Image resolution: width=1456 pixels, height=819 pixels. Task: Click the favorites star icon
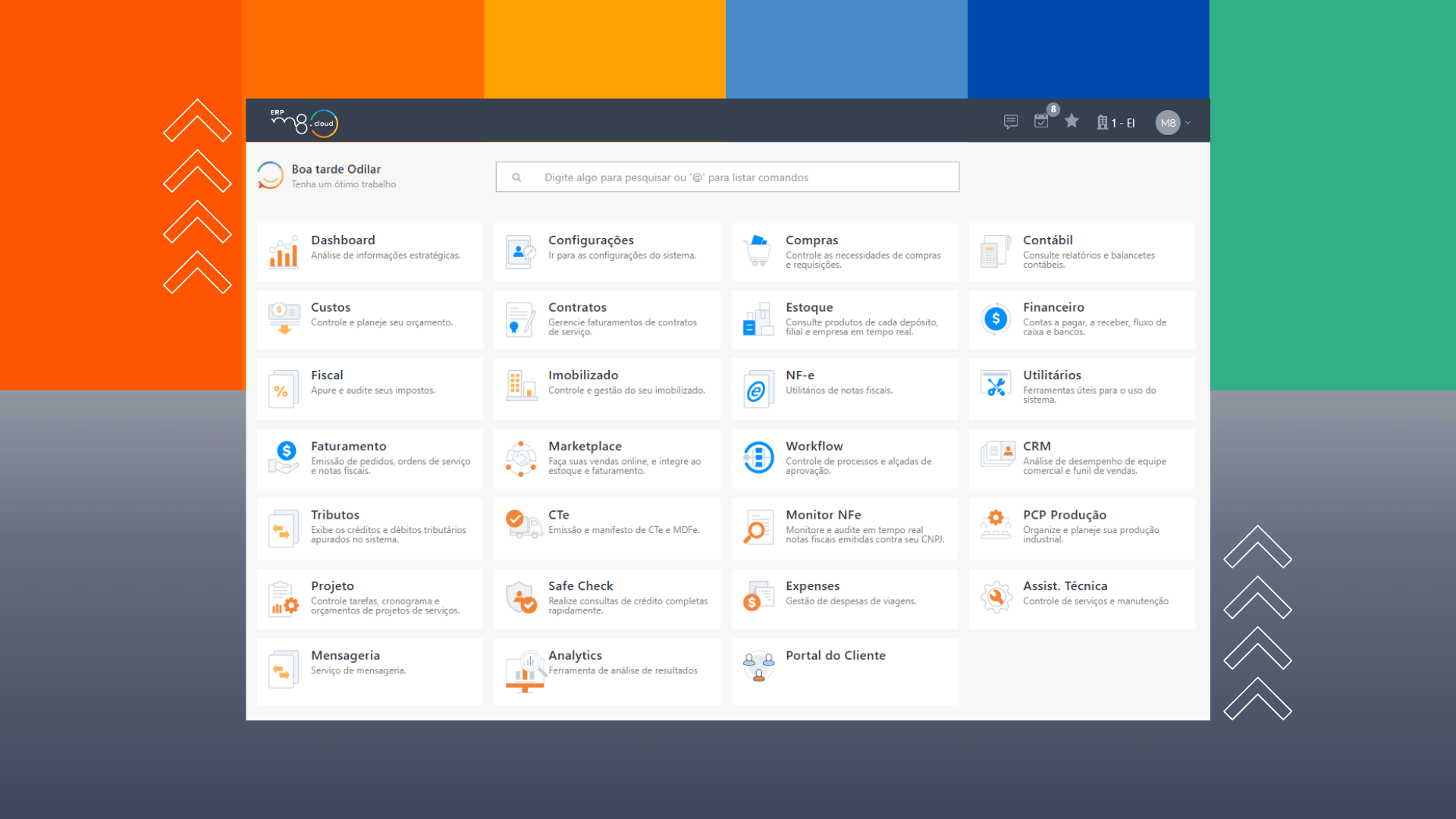(x=1072, y=121)
